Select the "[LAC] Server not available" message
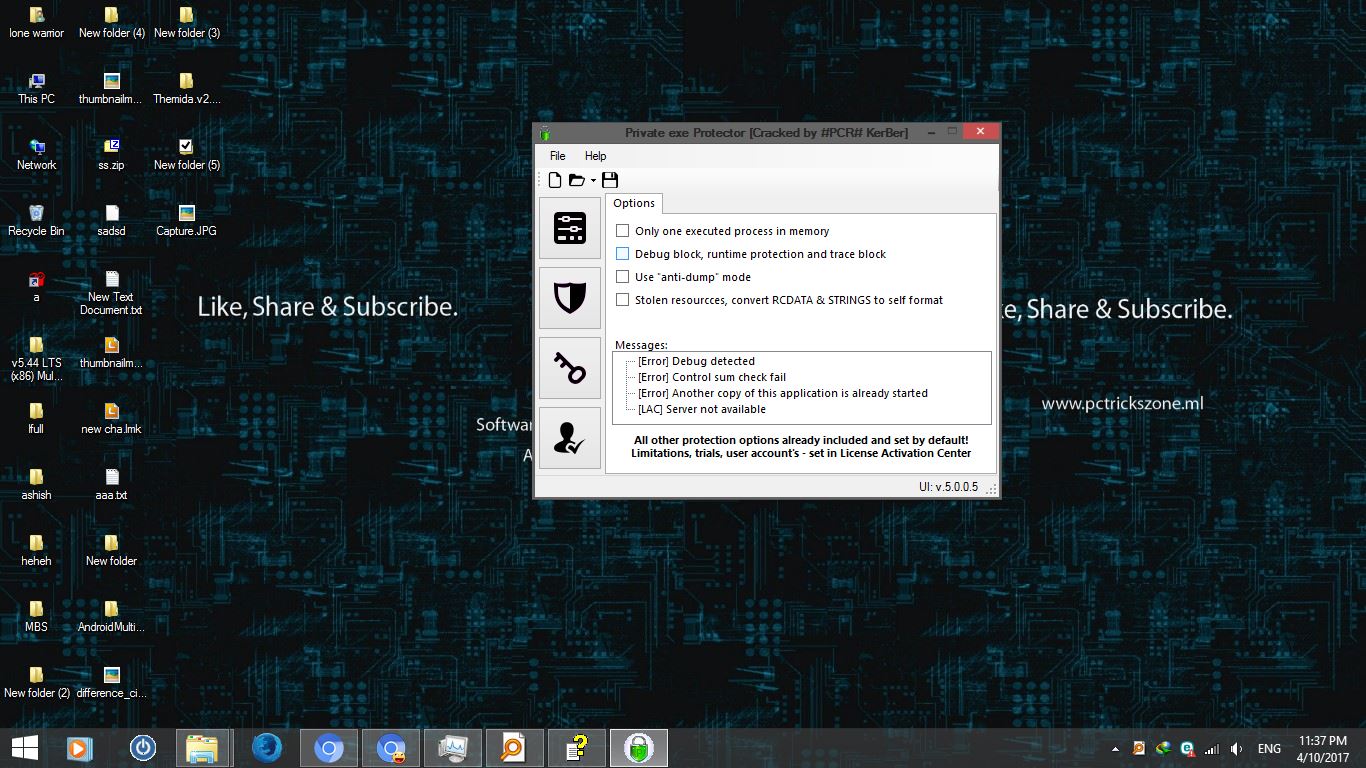This screenshot has width=1366, height=768. 702,409
